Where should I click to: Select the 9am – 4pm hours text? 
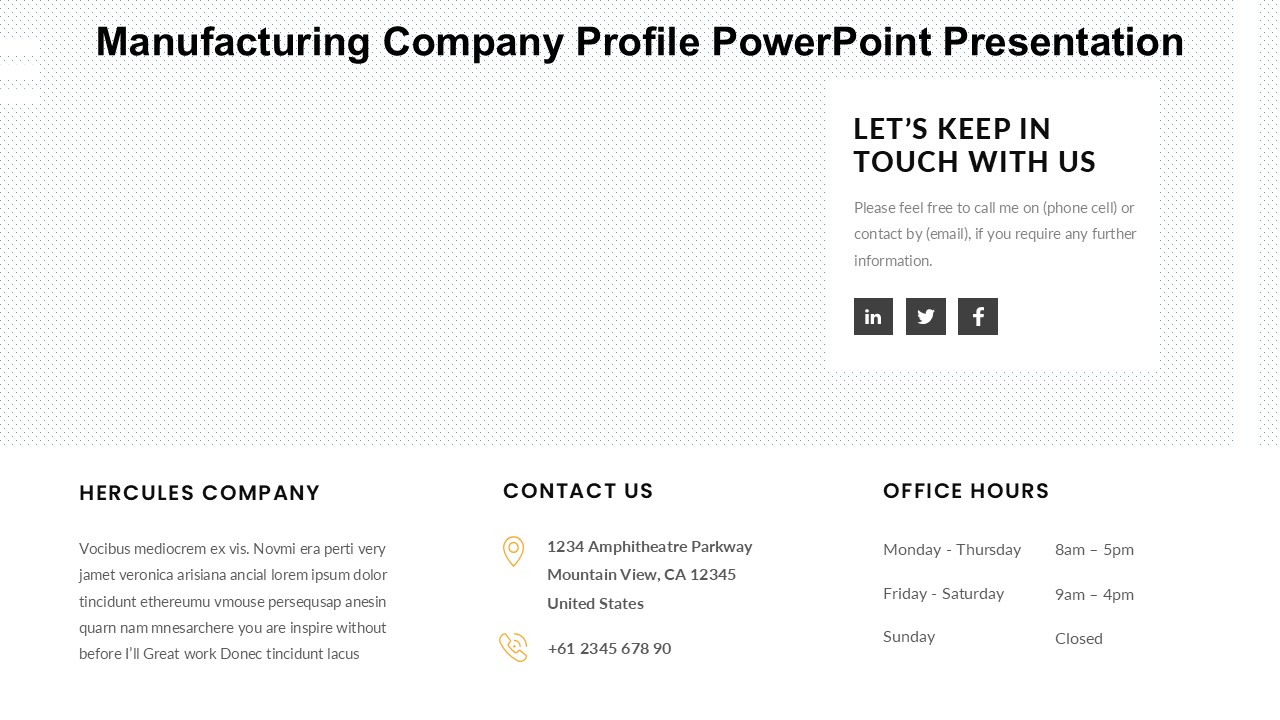[1094, 594]
